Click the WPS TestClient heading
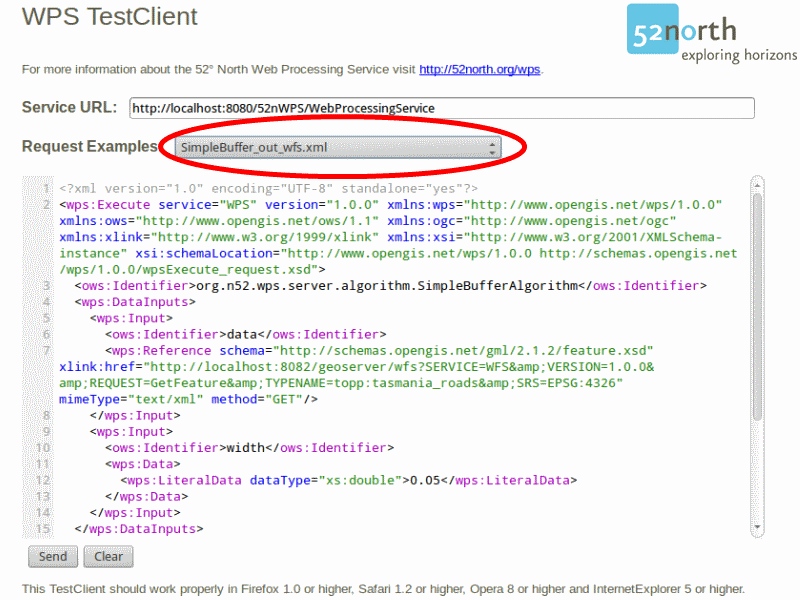Viewport: 800px width, 600px height. (x=110, y=16)
